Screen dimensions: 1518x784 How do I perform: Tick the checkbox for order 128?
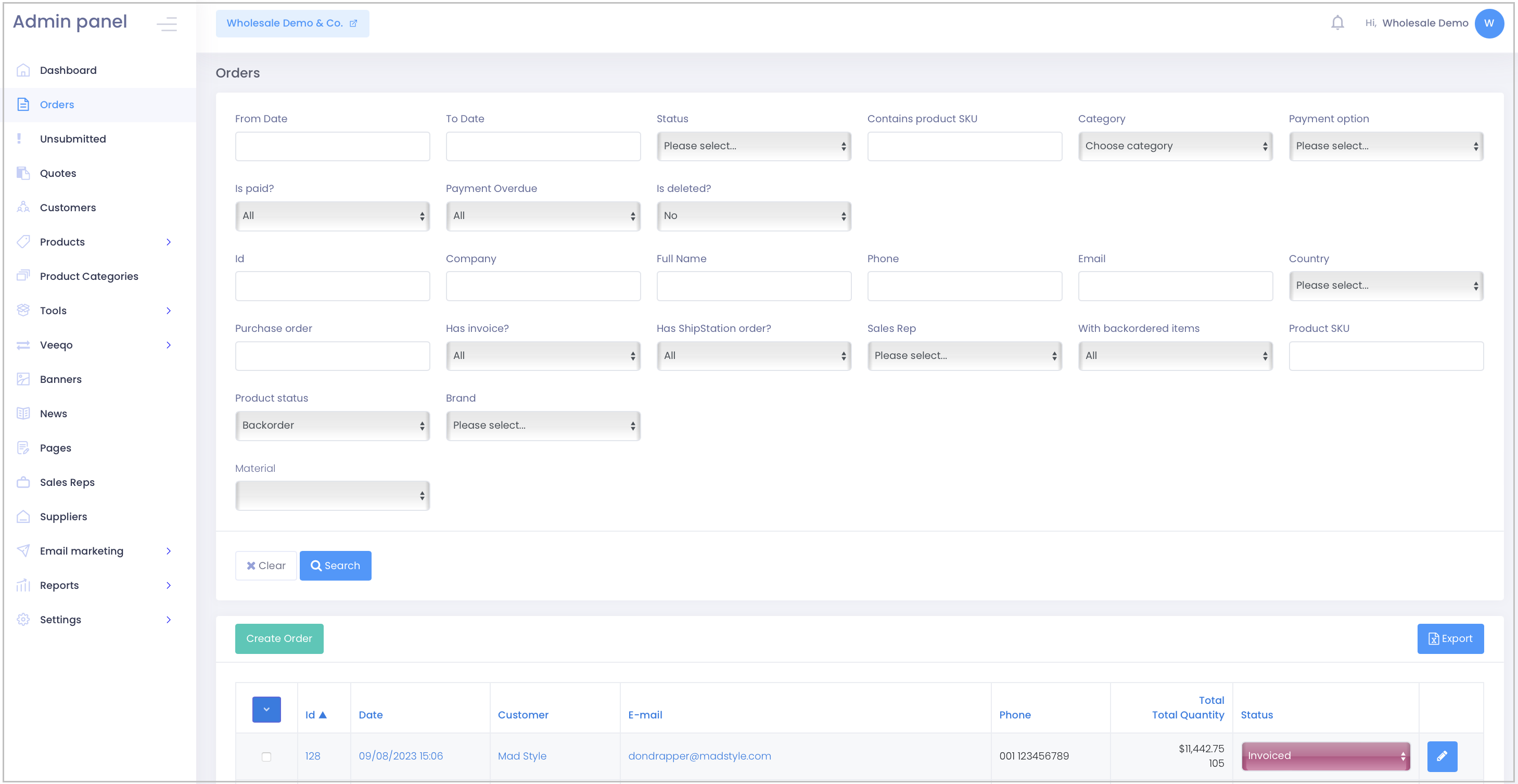266,756
